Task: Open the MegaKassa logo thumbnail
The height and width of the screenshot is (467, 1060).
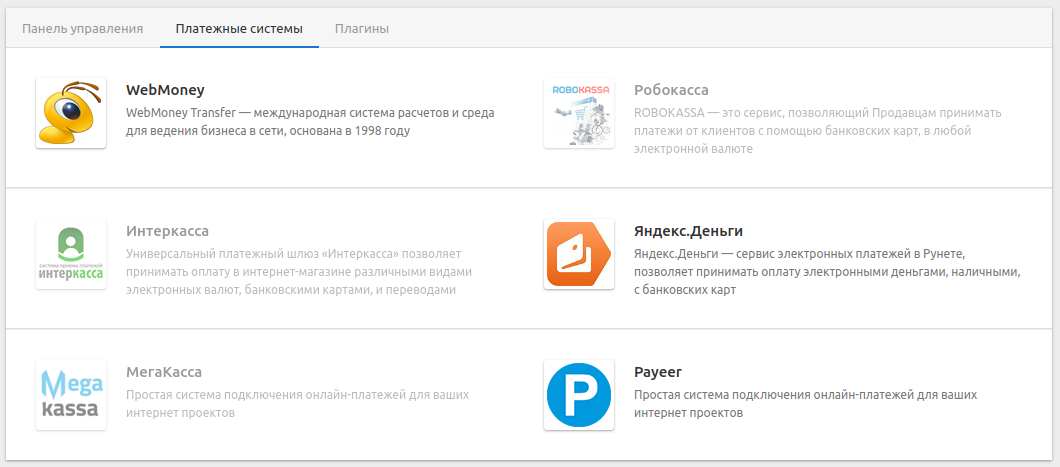Action: (x=71, y=395)
